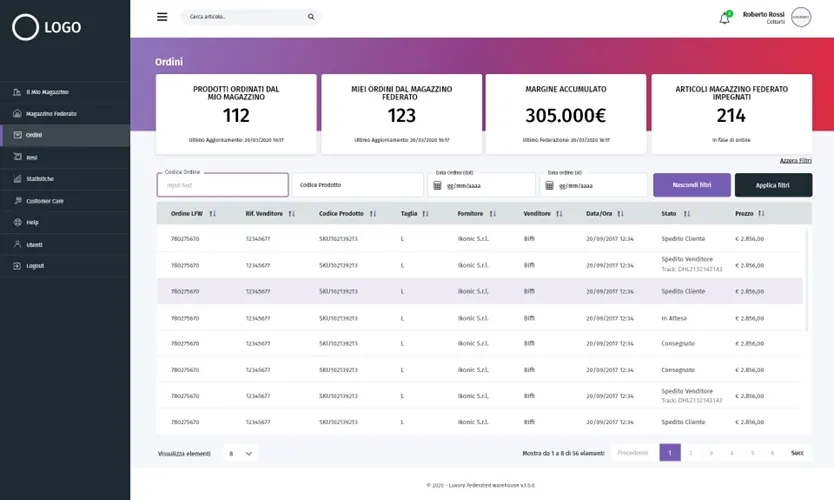Sort by Prezzo column arrows
This screenshot has width=834, height=500.
click(x=761, y=214)
